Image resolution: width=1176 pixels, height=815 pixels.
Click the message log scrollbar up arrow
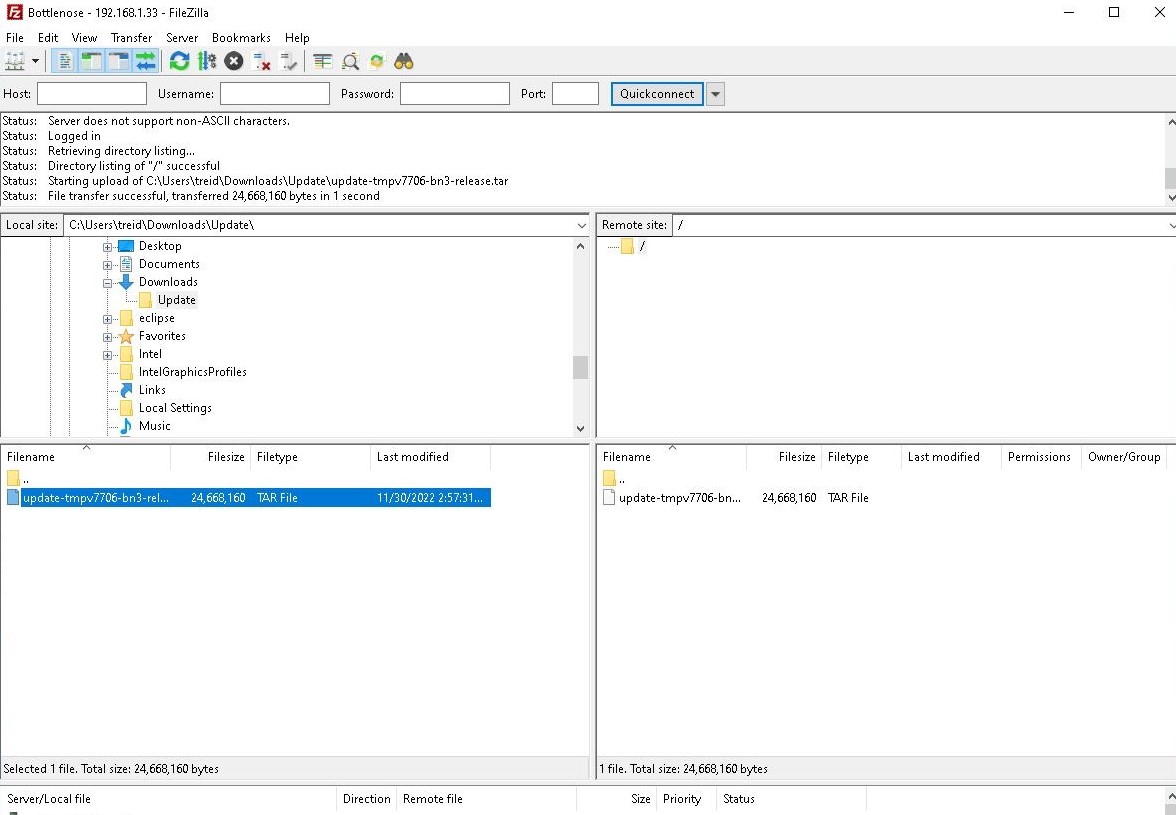[1170, 121]
